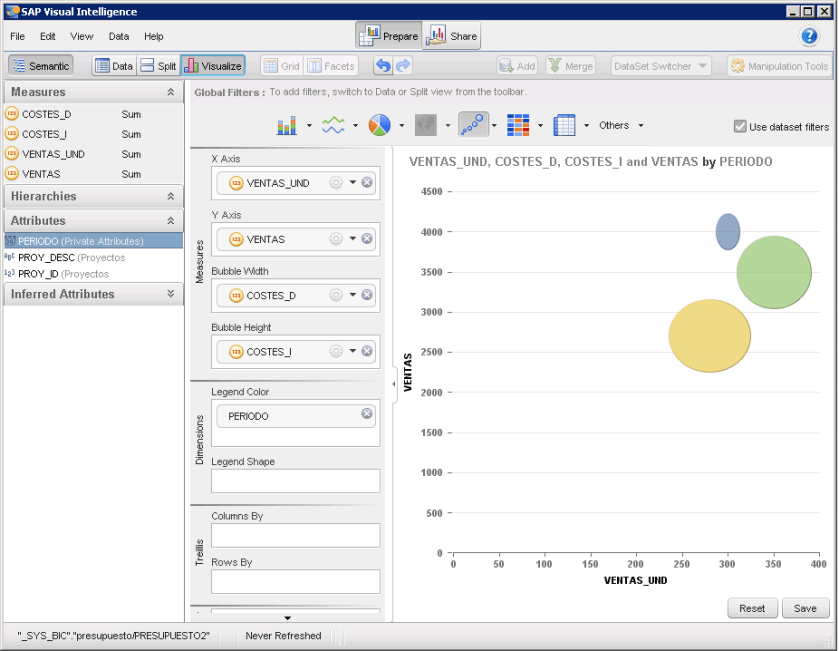Open help with the question mark icon
839x651 pixels.
click(x=810, y=36)
